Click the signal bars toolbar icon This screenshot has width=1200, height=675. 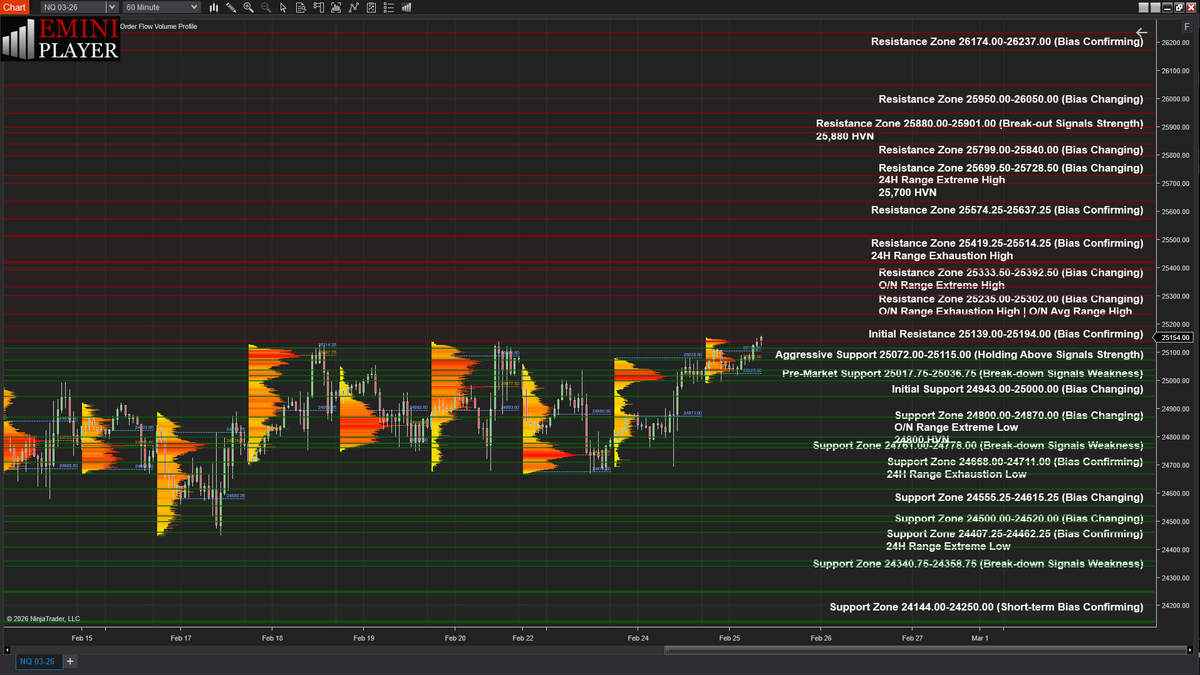click(406, 7)
